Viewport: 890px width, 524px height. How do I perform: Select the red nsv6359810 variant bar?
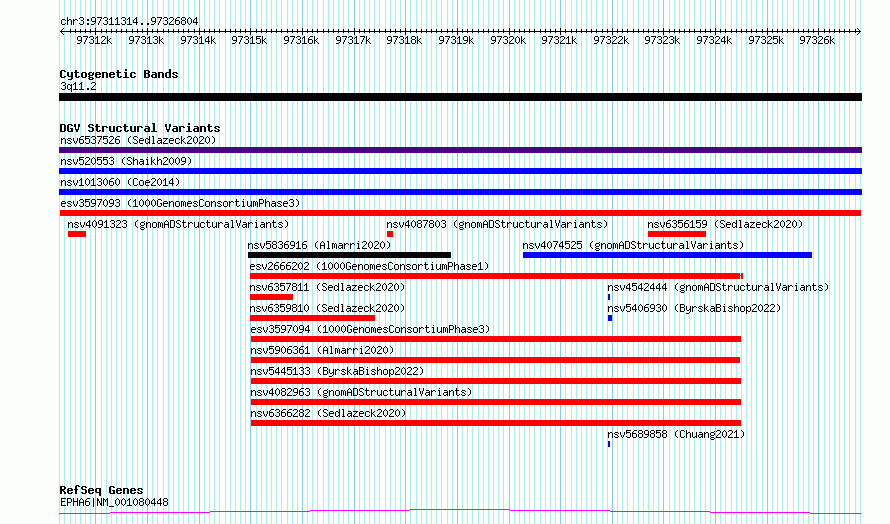click(312, 318)
